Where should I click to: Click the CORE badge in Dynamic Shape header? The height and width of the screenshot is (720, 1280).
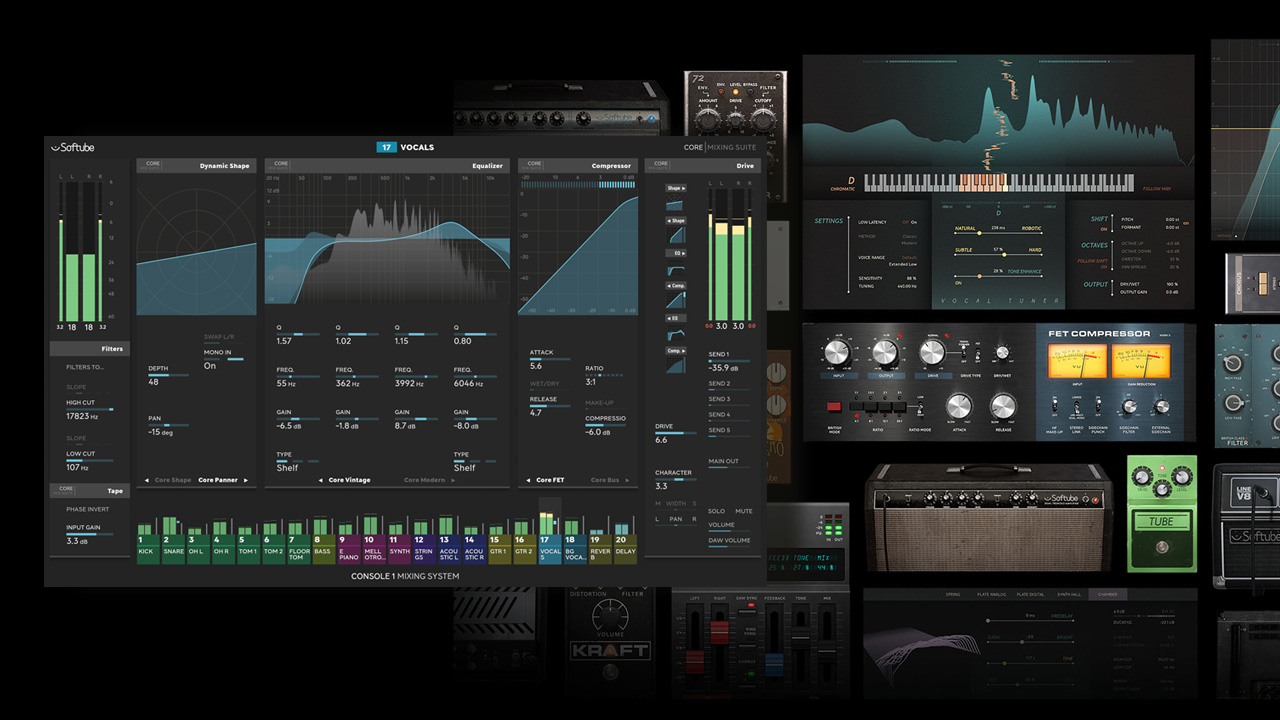152,164
